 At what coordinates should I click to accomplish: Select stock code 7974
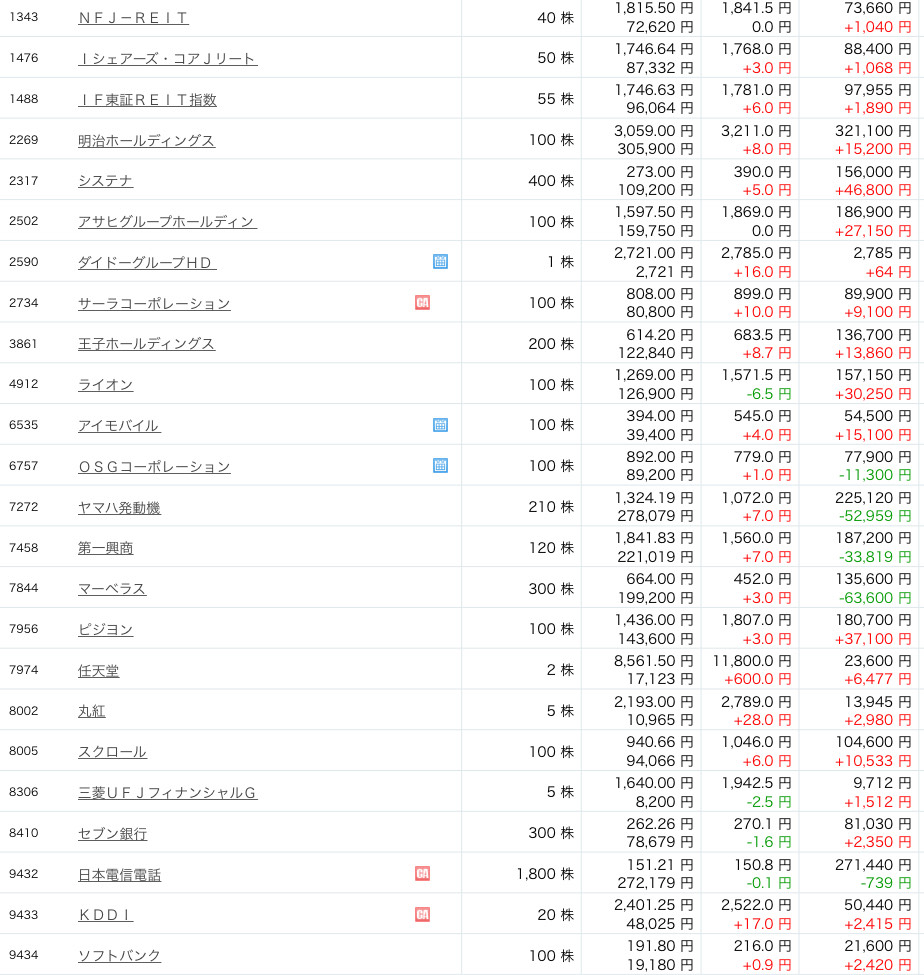(x=24, y=670)
